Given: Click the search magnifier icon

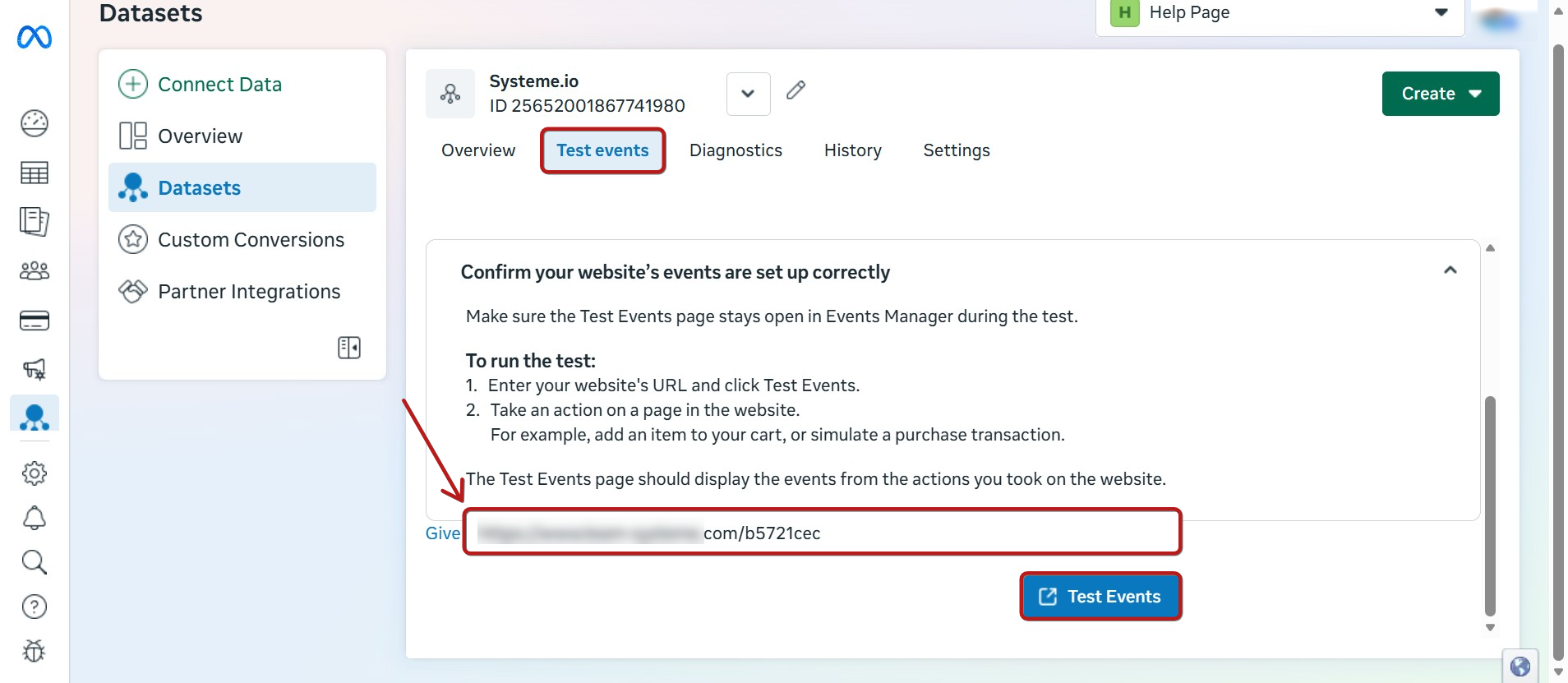Looking at the screenshot, I should 35,562.
